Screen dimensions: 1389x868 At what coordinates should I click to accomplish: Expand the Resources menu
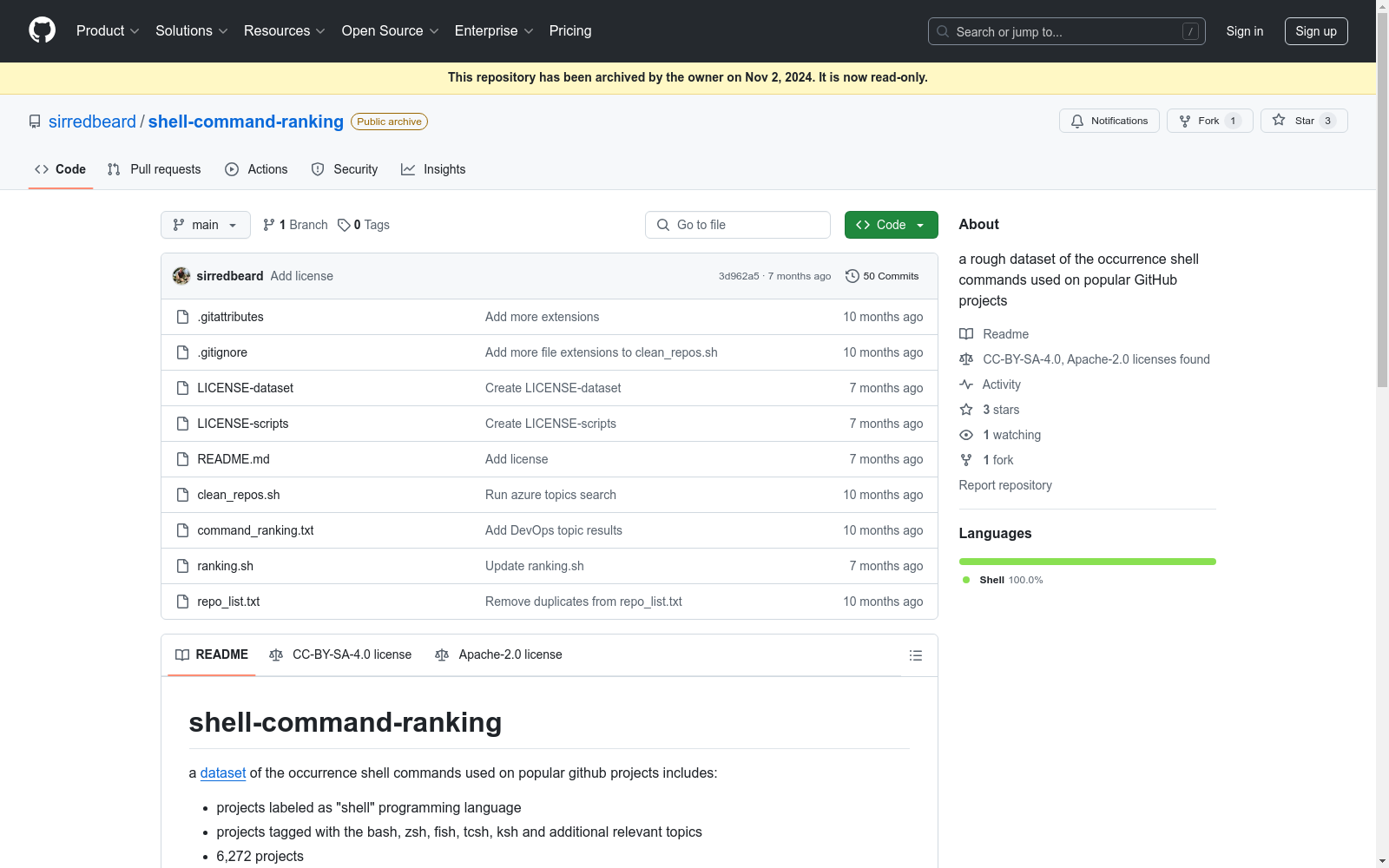click(285, 31)
